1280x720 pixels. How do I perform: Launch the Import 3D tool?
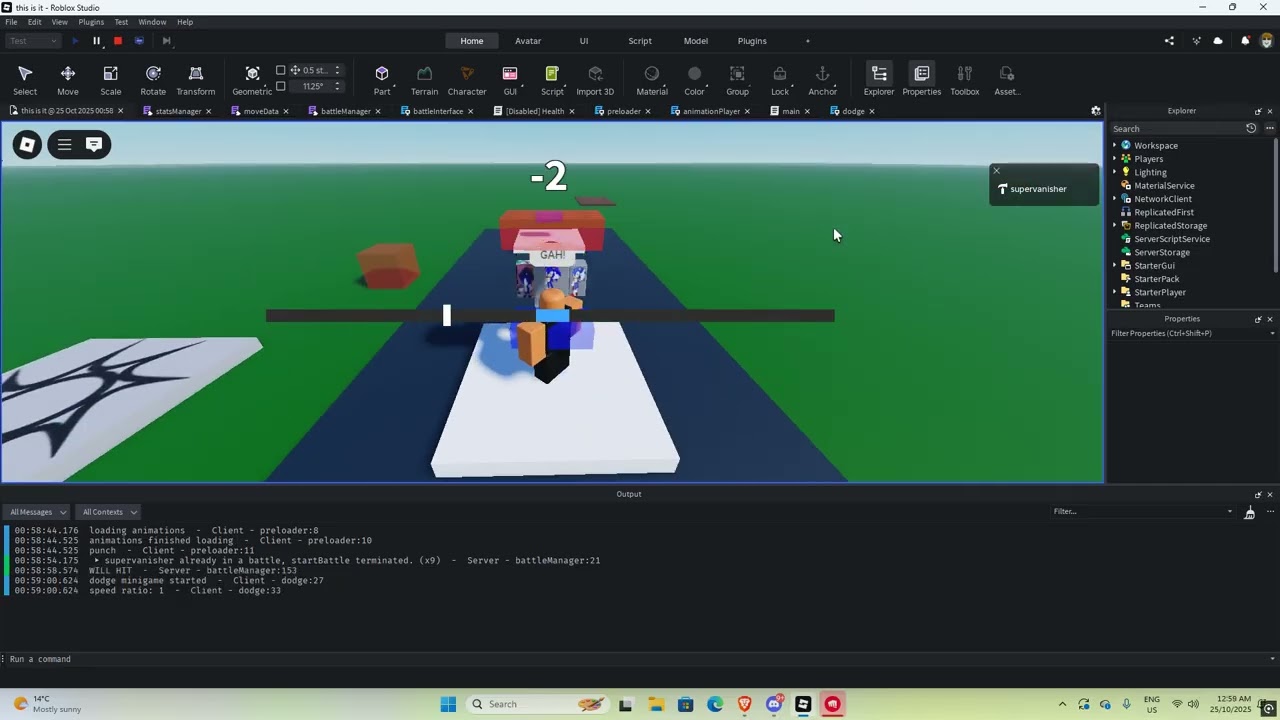595,80
